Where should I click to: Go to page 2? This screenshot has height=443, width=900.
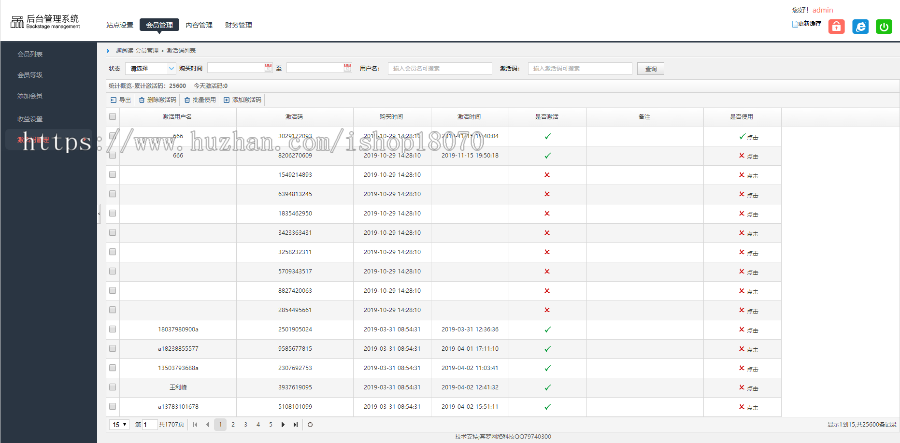coord(233,425)
